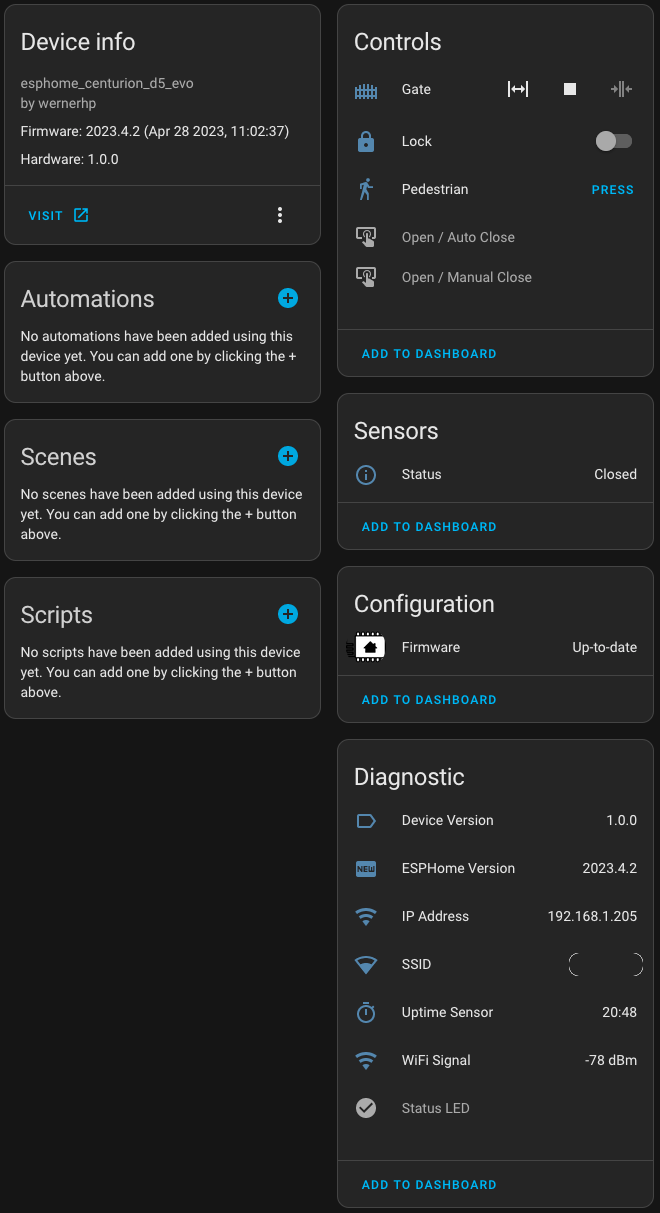
Task: Open the device three-dot overflow menu
Action: tap(280, 215)
